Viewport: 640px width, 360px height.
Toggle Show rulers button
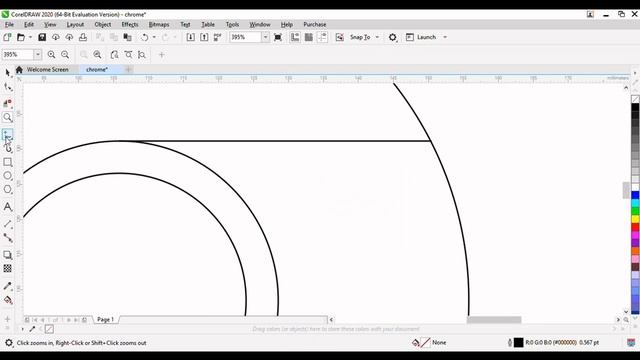click(295, 37)
